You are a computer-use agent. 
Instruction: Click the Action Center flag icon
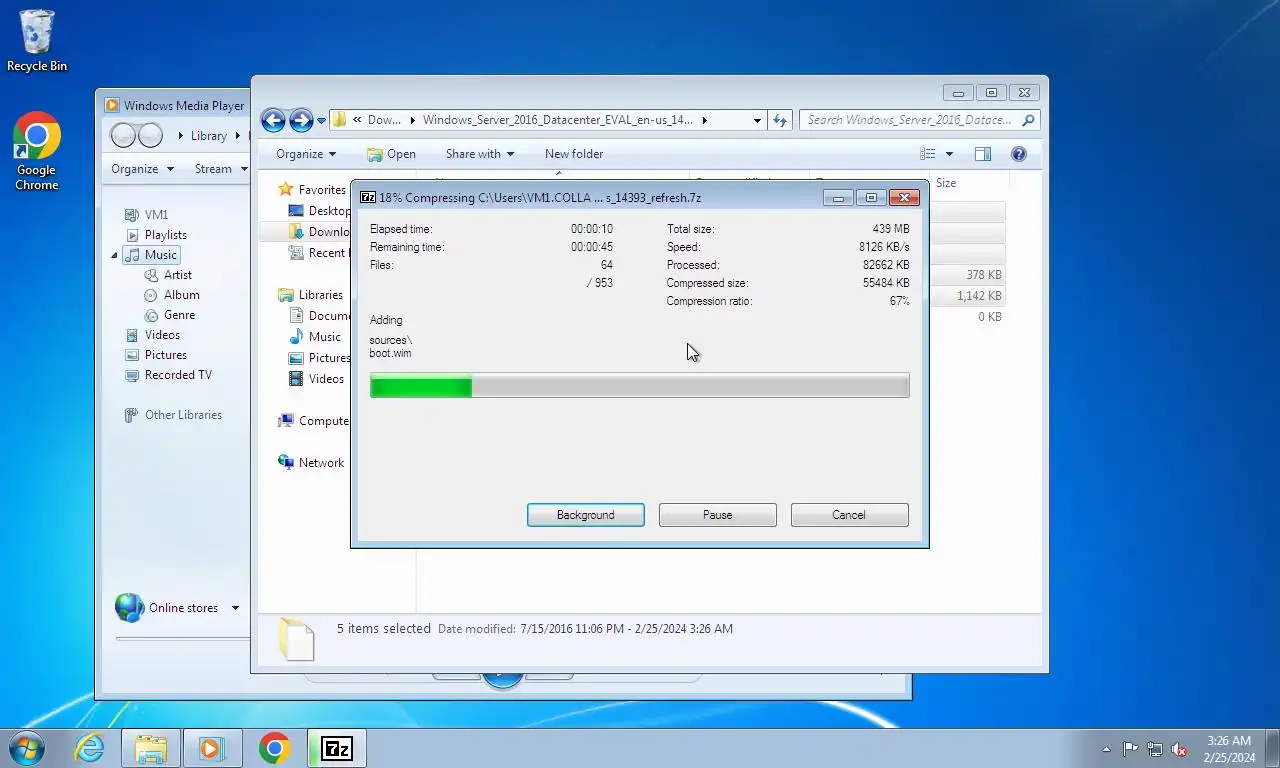tap(1130, 749)
